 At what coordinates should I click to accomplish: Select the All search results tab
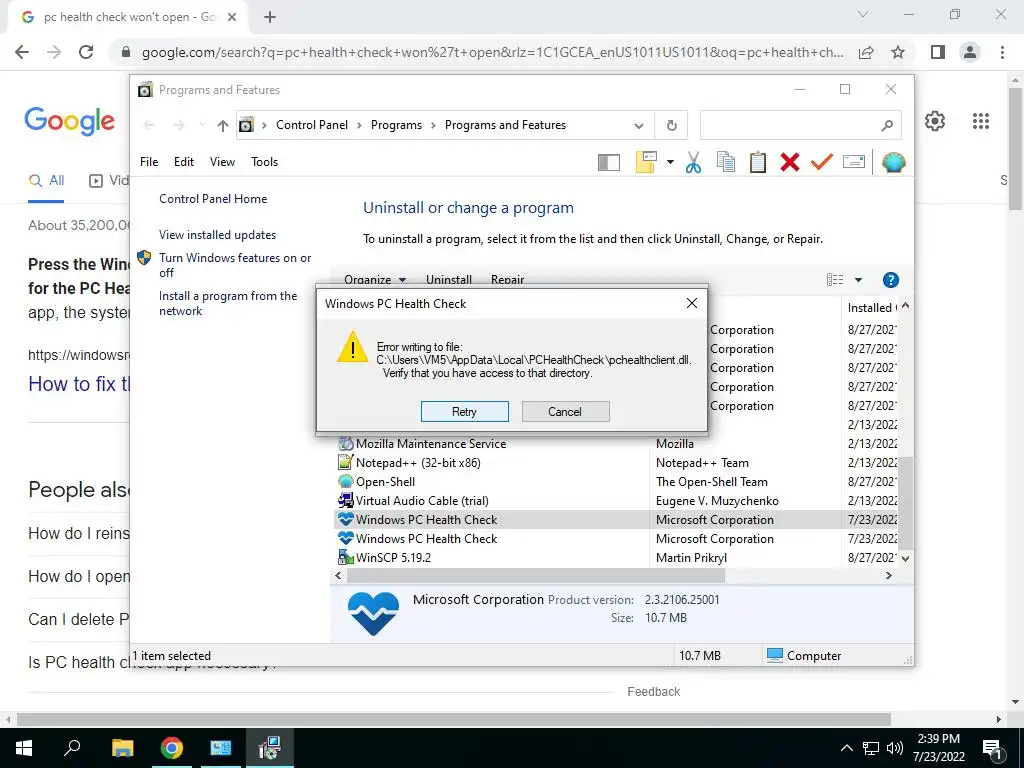[46, 180]
